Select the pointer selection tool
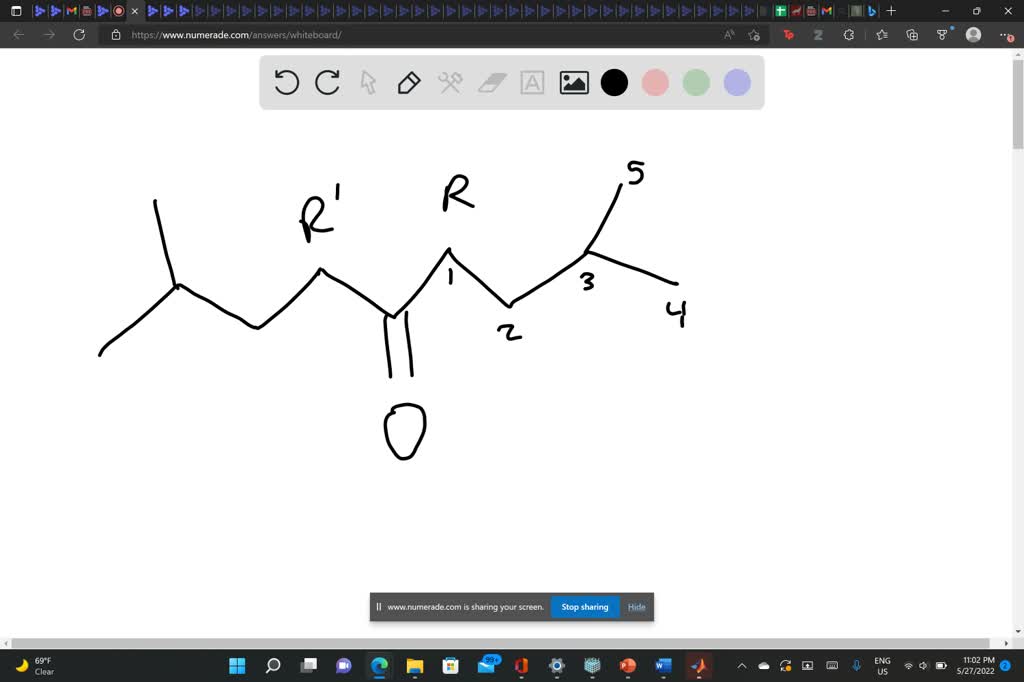The width and height of the screenshot is (1024, 682). point(368,83)
